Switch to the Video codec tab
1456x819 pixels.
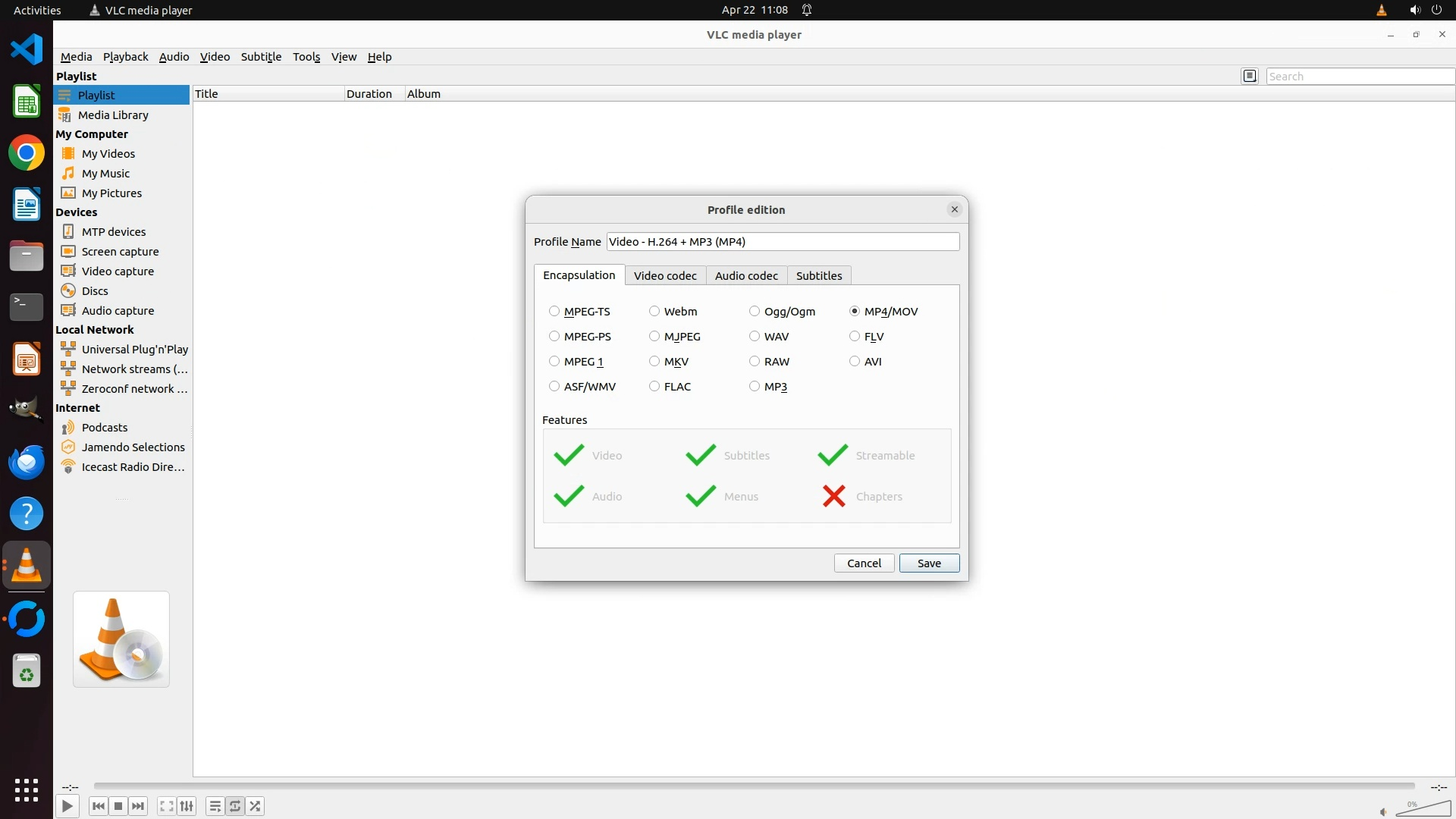(x=665, y=275)
